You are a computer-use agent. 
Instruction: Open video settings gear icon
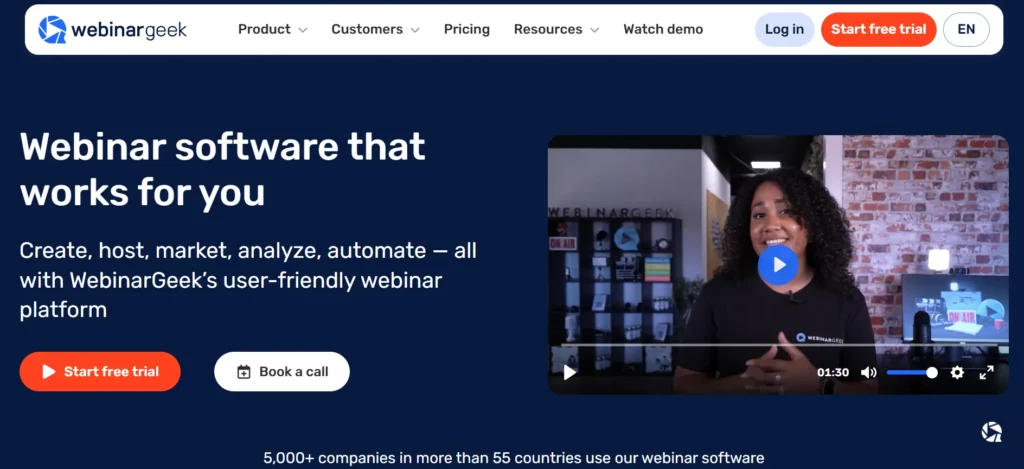point(957,372)
